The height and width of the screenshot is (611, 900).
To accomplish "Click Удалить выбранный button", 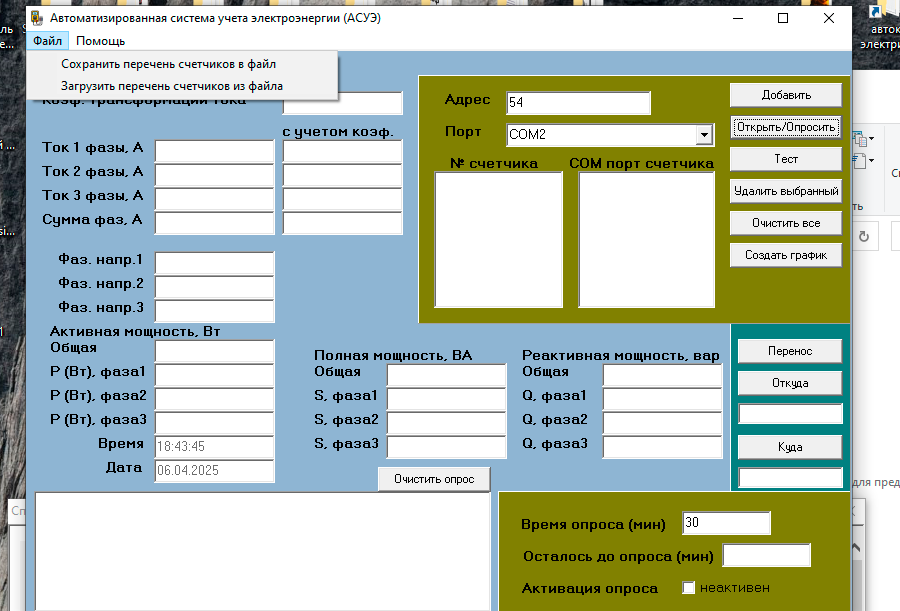I will (x=786, y=191).
